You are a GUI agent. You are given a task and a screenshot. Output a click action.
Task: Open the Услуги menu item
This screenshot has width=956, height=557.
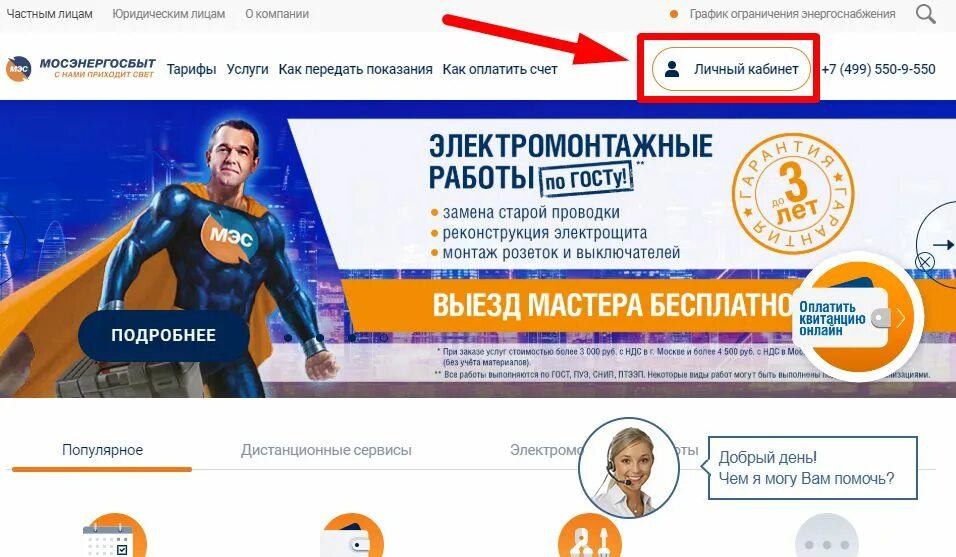248,69
